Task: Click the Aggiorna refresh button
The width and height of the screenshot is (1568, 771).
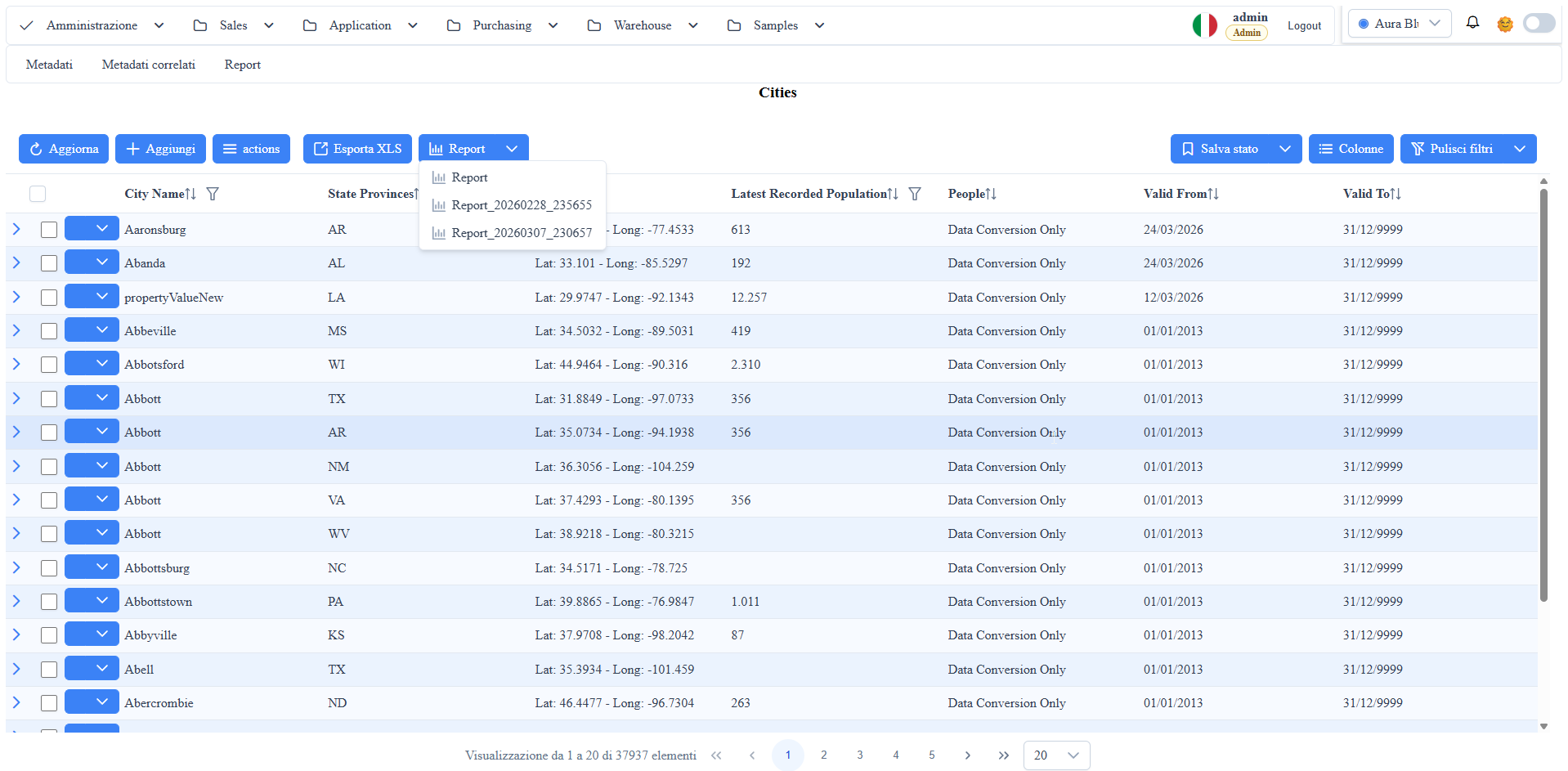Action: point(64,149)
